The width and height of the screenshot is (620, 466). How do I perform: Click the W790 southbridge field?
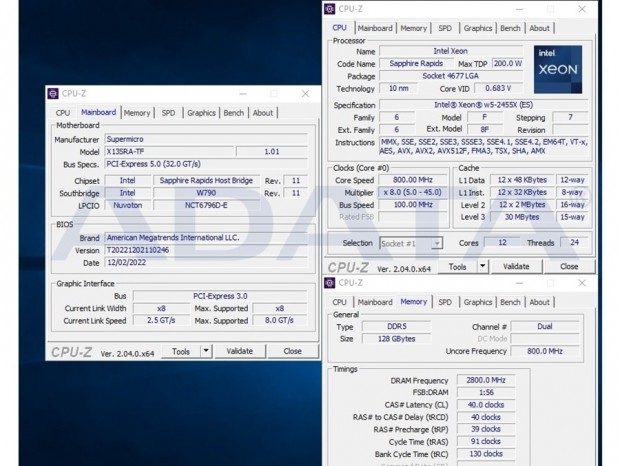[206, 193]
